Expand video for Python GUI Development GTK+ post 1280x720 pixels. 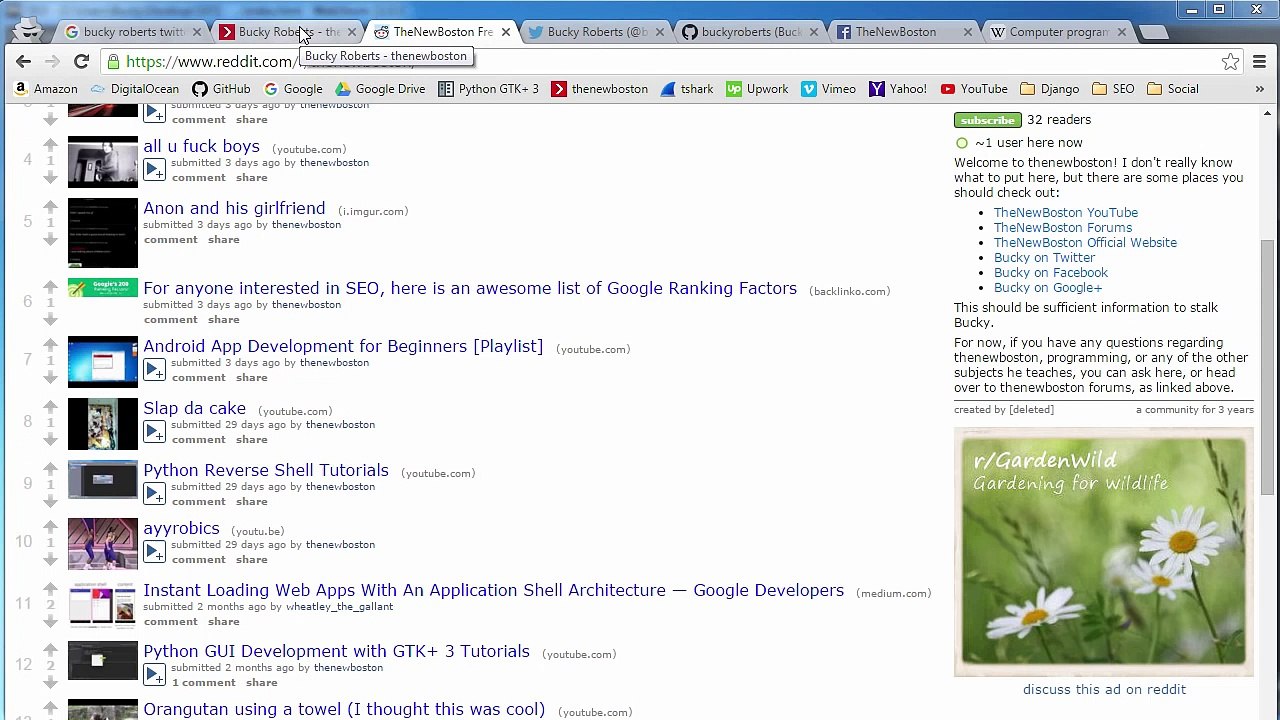point(154,675)
